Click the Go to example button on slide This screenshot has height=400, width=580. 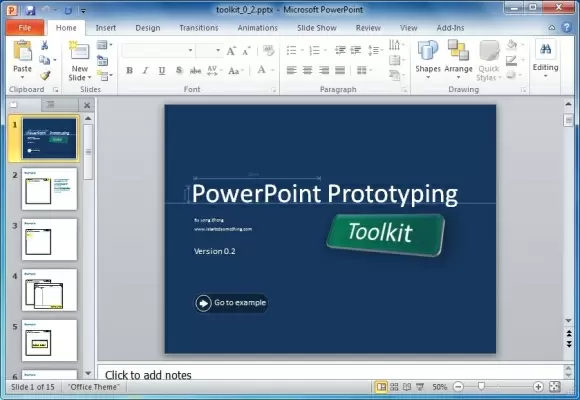point(231,303)
